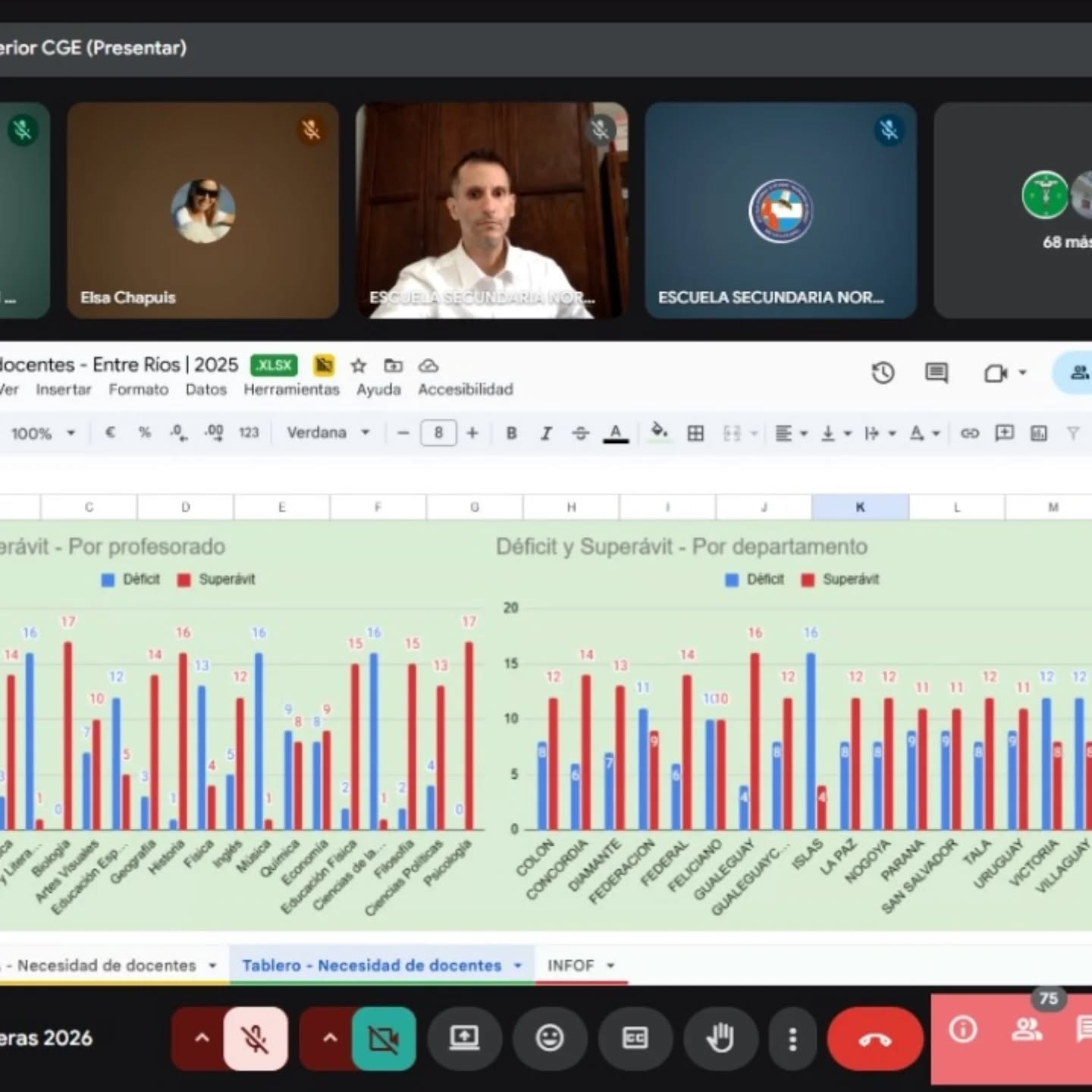1092x1092 pixels.
Task: Open the fill color paint bucket
Action: [x=659, y=432]
